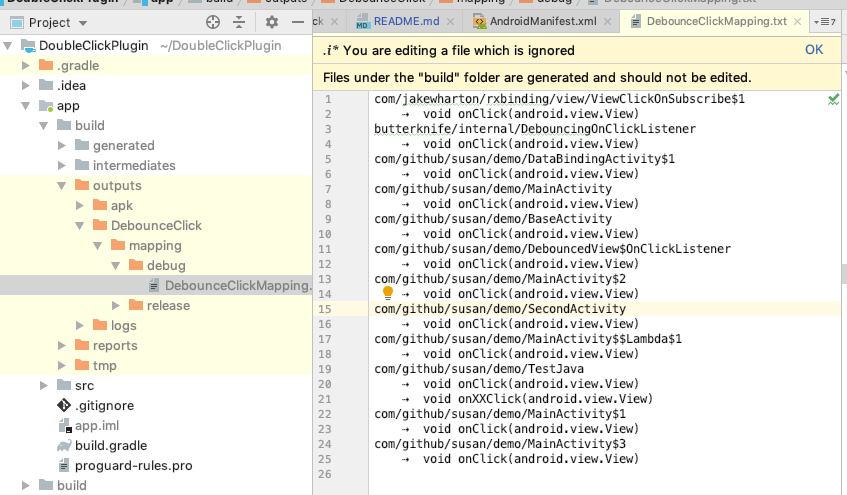Screen dimensions: 847x495
Task: Switch to AndroidManifest.xml tab
Action: (x=543, y=21)
